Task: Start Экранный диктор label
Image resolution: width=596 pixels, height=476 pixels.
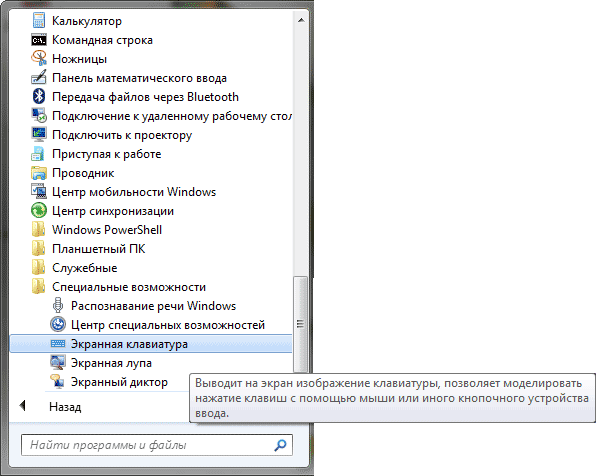Action: tap(119, 382)
